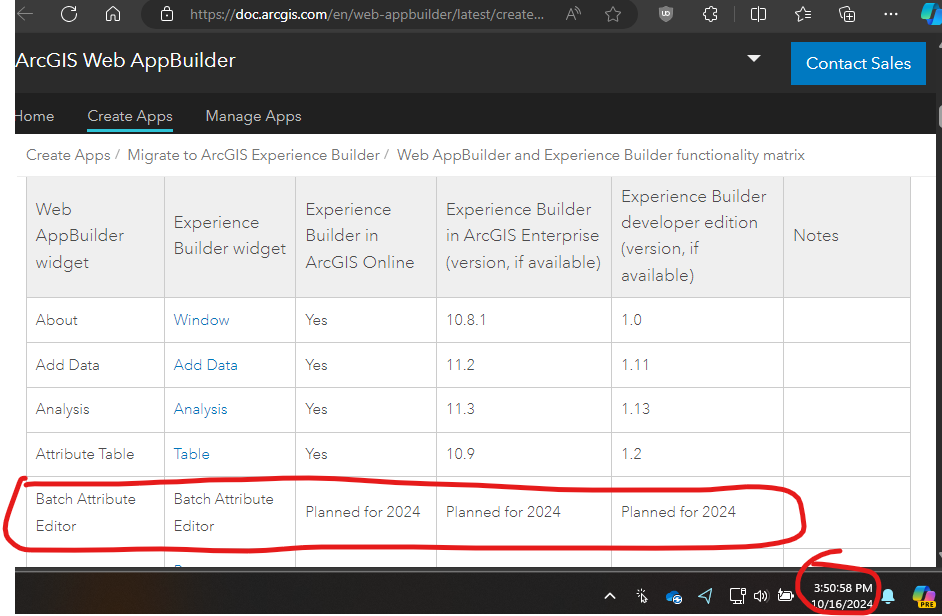Select the Home menu item
942x616 pixels.
coord(33,116)
